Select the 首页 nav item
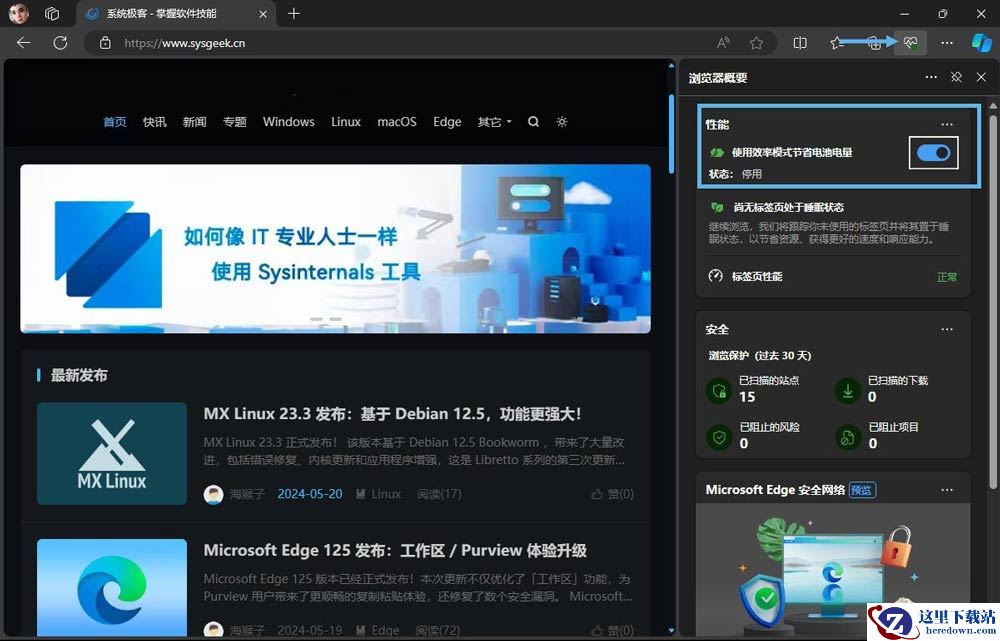 click(115, 122)
